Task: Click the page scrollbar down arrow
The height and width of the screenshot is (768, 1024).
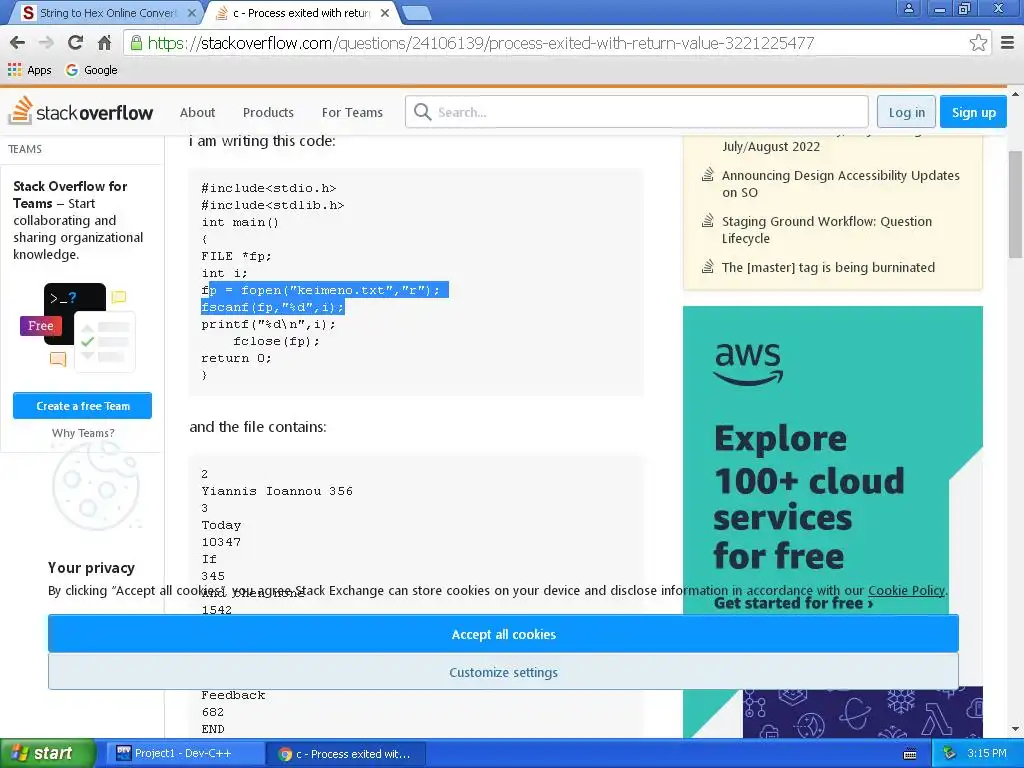Action: click(1016, 729)
